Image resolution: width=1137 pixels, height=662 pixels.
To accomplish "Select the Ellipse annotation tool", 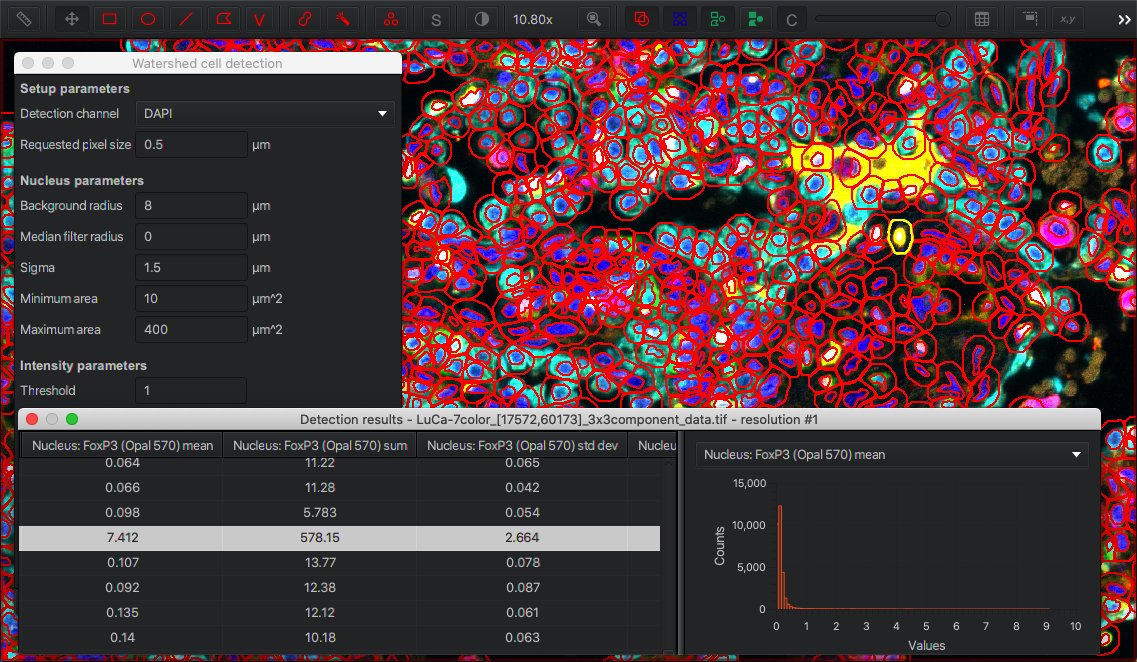I will tap(148, 19).
